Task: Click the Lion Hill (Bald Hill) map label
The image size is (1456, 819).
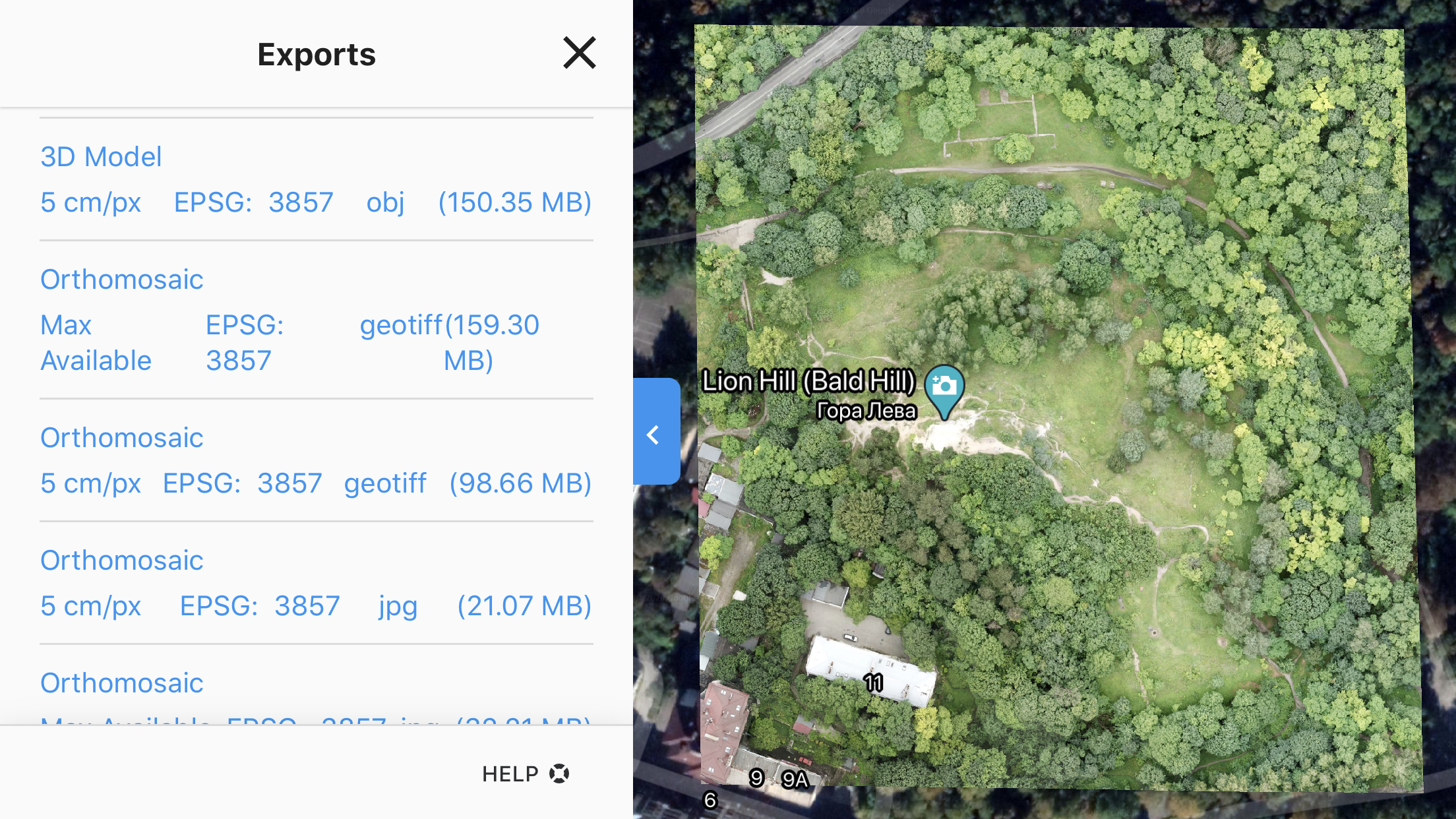Action: point(808,381)
